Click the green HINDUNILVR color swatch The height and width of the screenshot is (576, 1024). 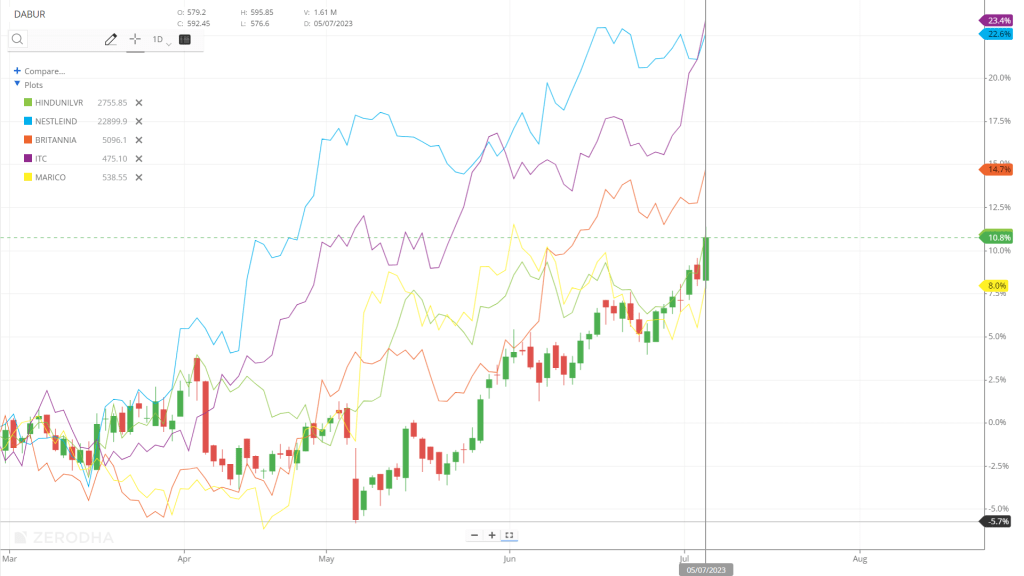(x=28, y=103)
